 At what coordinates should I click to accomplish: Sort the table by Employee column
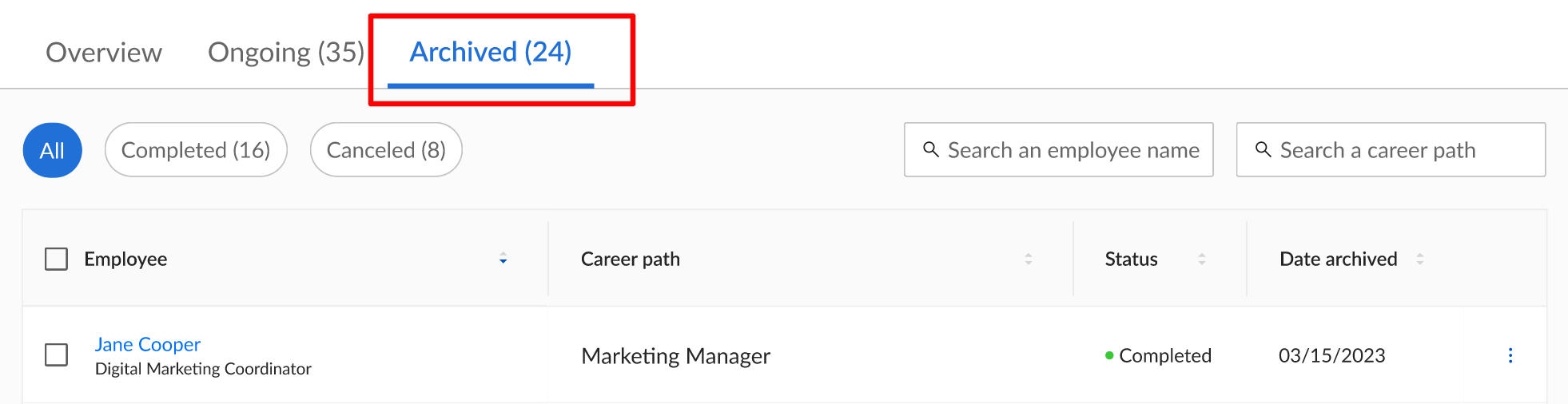503,259
